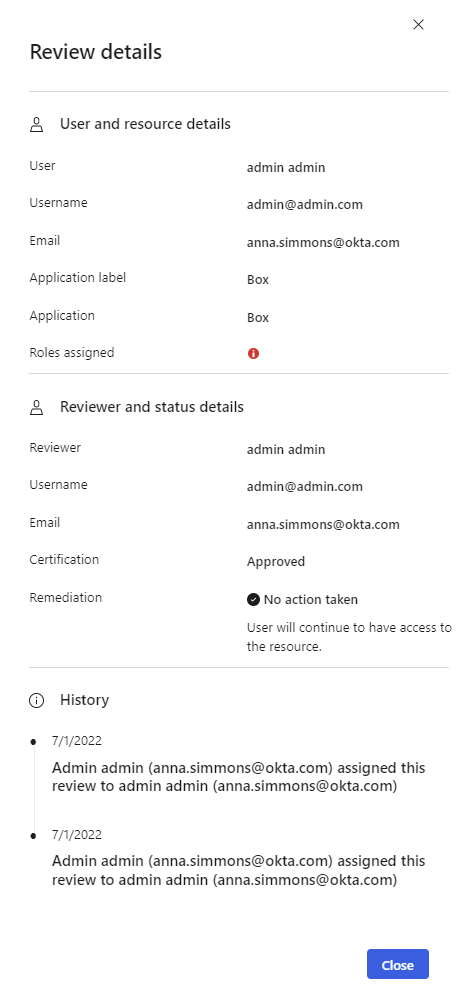Click the user's username admin@admin.com

point(304,205)
